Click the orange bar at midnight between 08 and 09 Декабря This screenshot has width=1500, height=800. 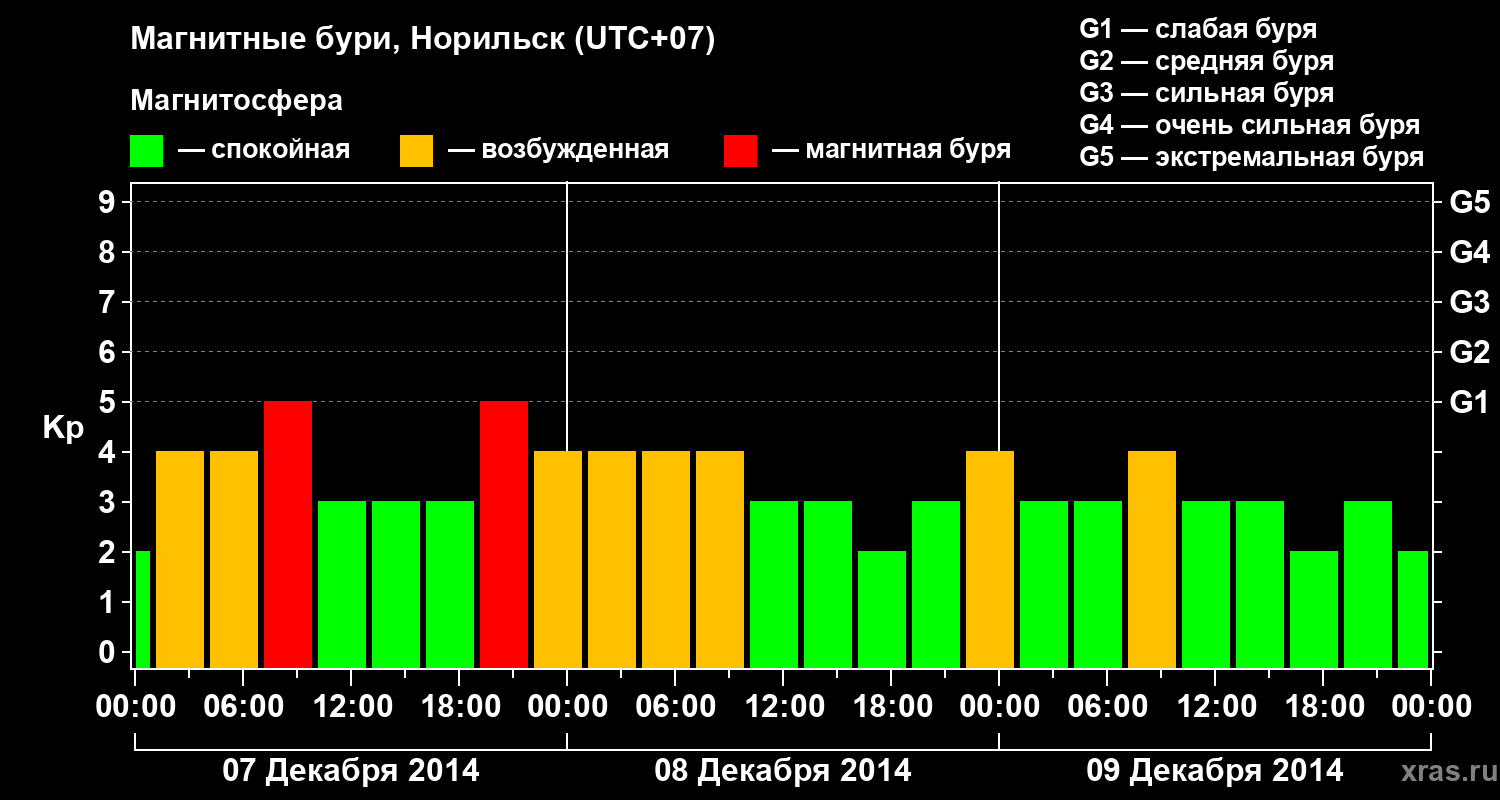point(990,559)
